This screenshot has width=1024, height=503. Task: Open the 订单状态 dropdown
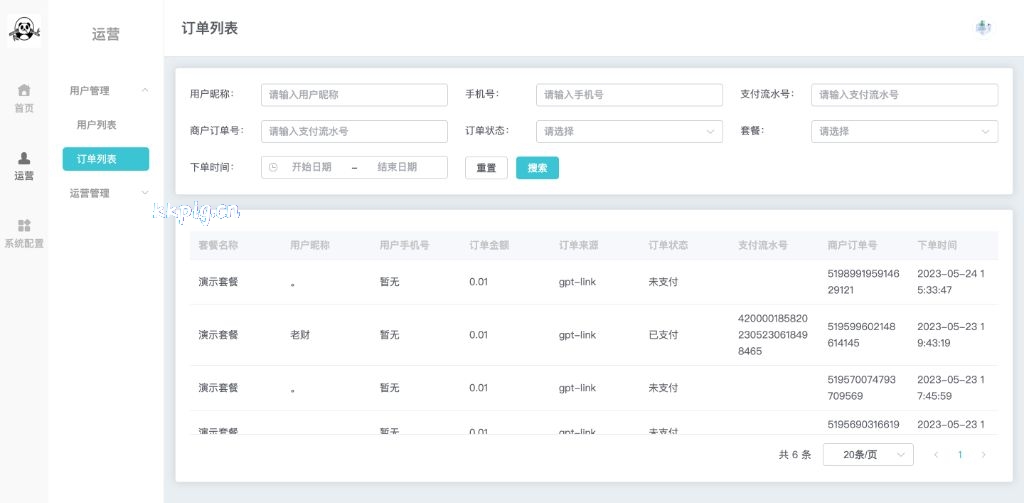tap(630, 131)
